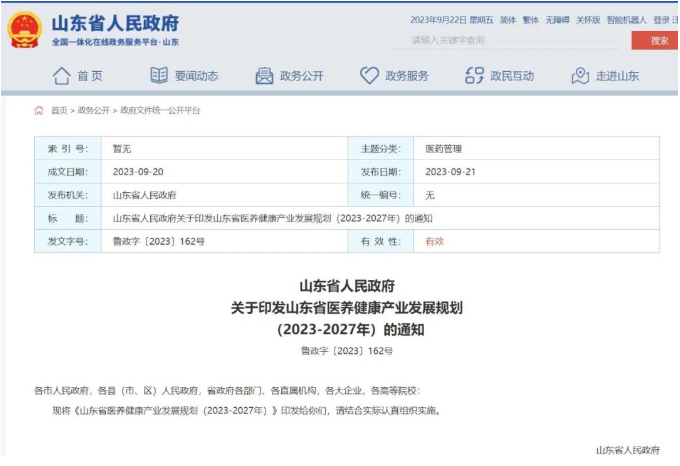
Task: Click the 要闻动态 open-book icon
Action: pos(159,76)
